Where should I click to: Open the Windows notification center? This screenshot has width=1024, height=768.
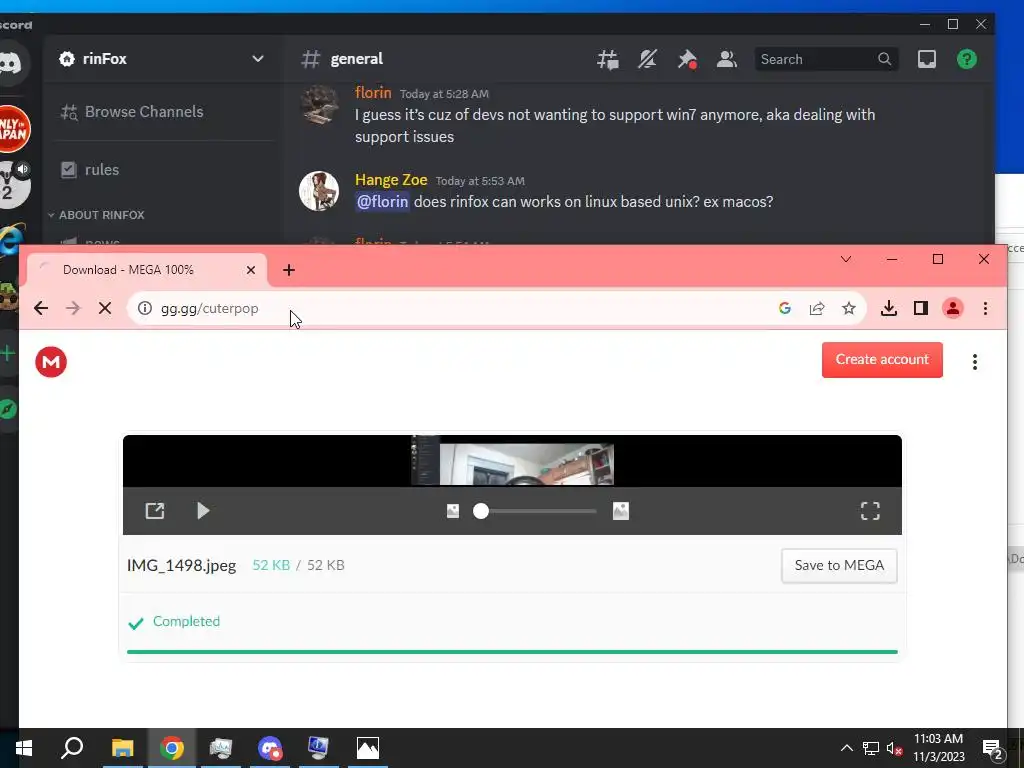(993, 749)
